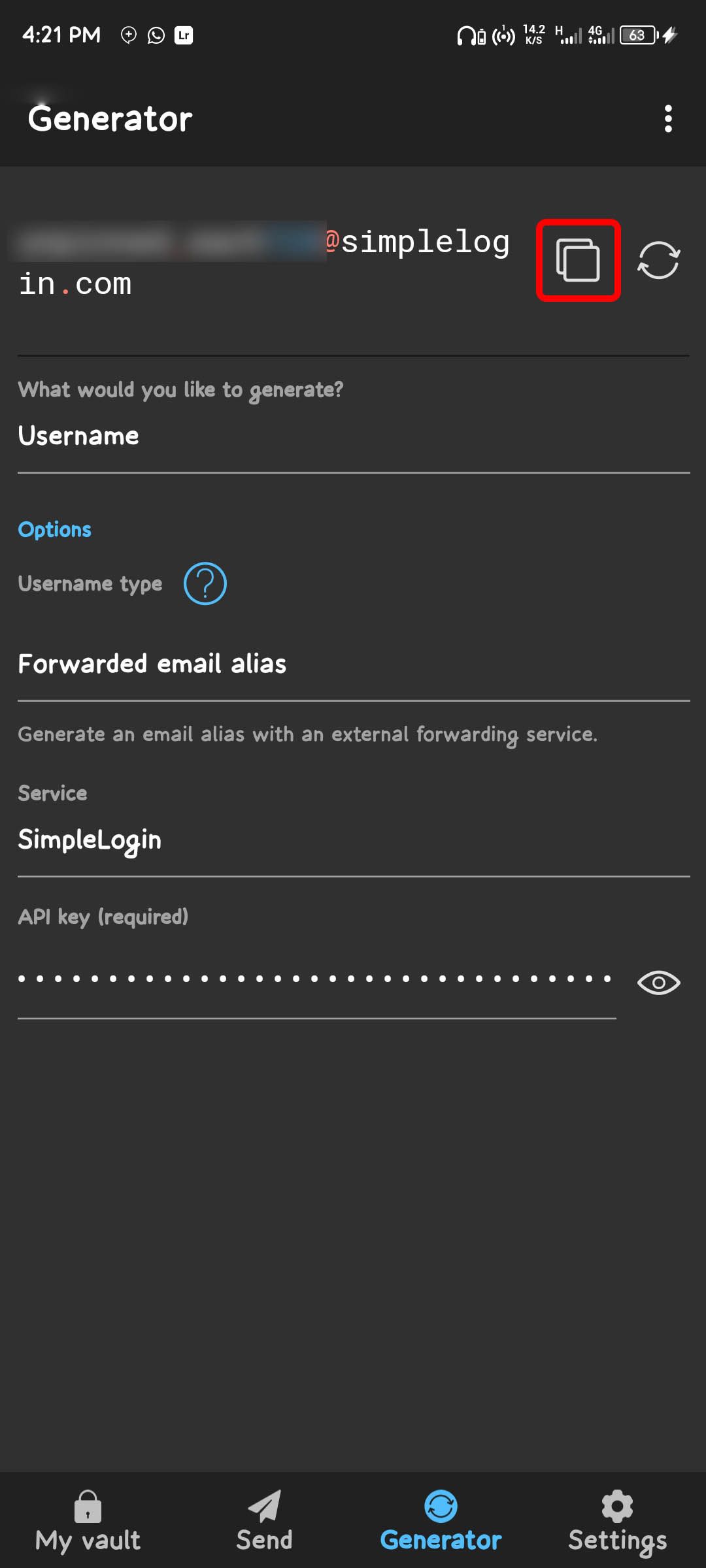Viewport: 706px width, 1568px height.
Task: Copy the generated email alias
Action: click(x=578, y=260)
